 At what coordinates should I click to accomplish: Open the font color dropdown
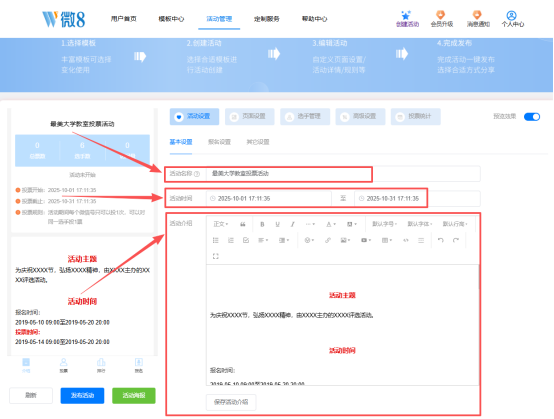[x=331, y=224]
